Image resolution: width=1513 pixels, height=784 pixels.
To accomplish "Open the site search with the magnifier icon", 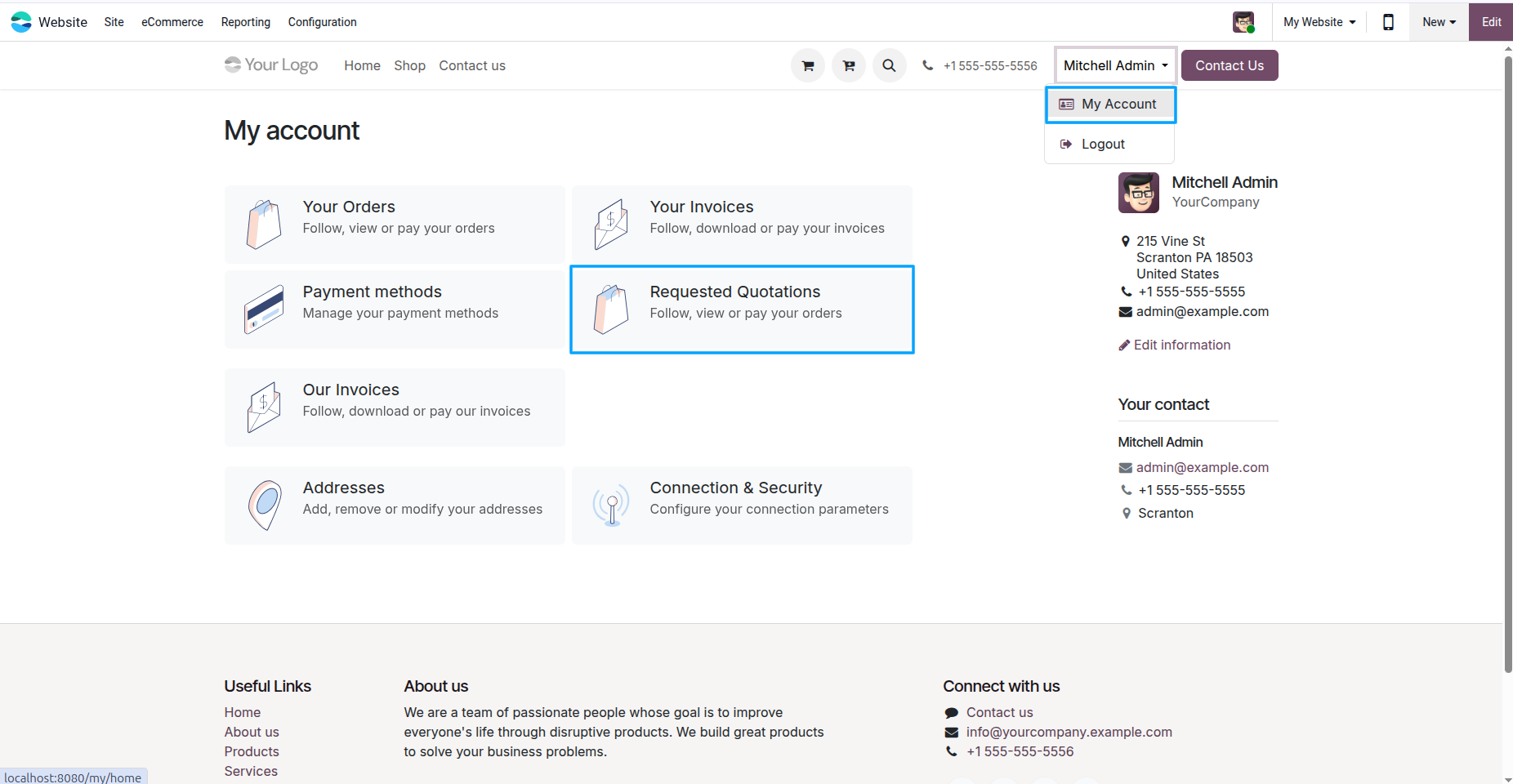I will [x=889, y=65].
